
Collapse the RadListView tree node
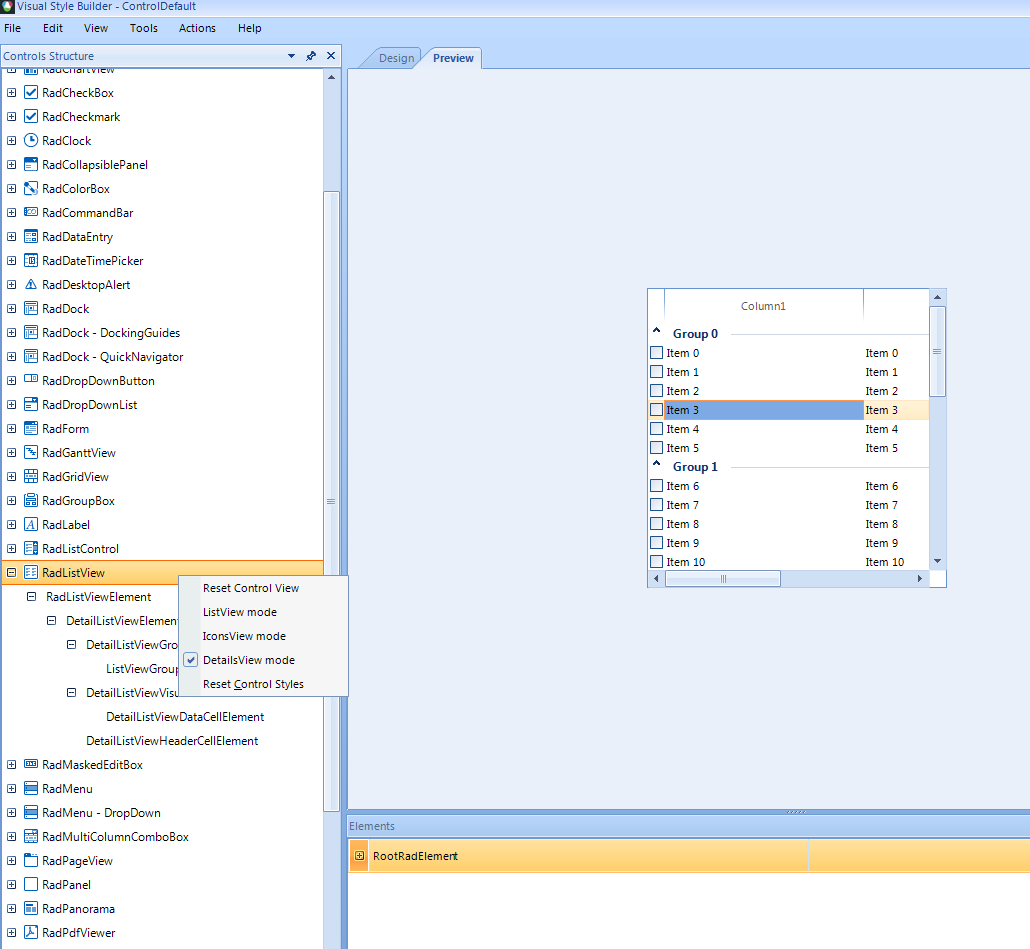[x=11, y=573]
